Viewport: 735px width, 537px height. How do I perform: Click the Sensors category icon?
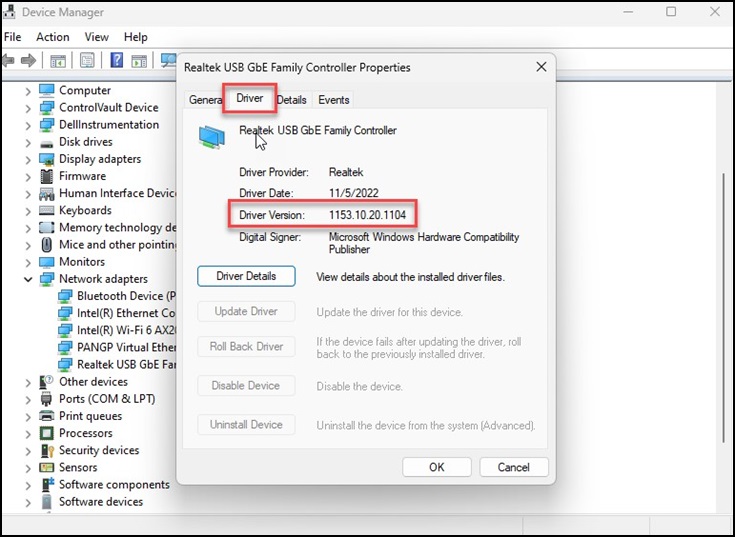47,467
